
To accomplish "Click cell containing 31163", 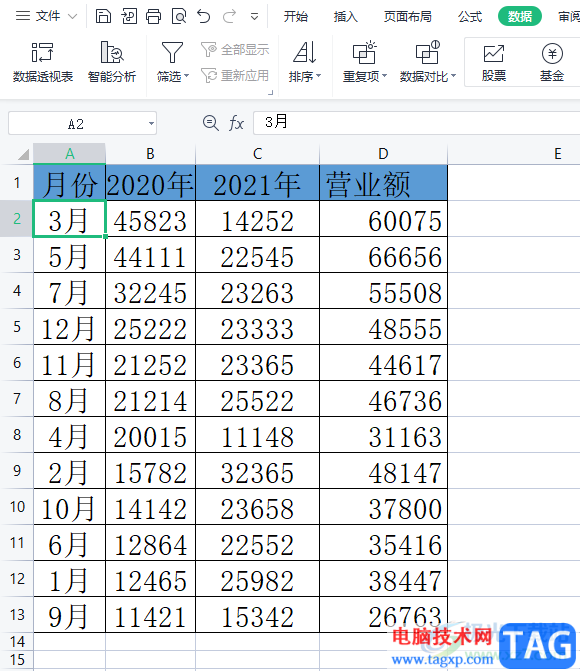I will 383,434.
